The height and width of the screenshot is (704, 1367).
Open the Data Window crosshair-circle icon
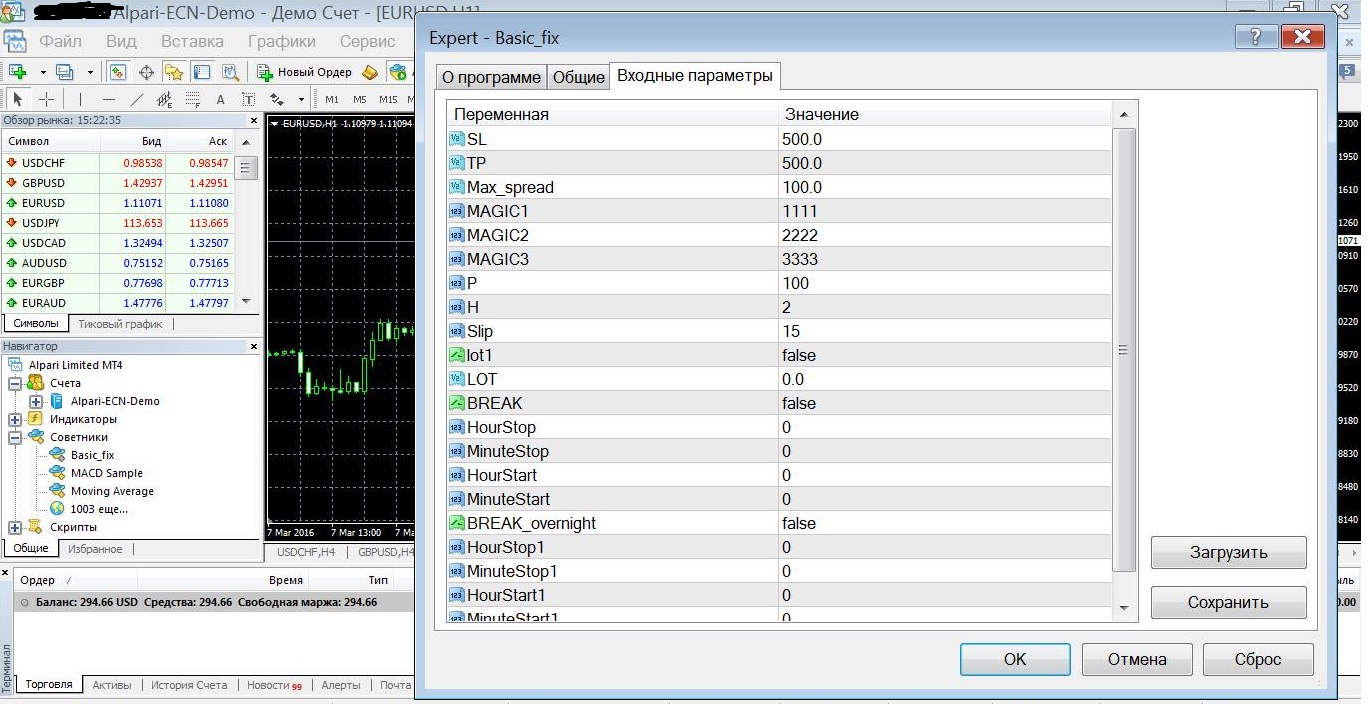(x=146, y=72)
